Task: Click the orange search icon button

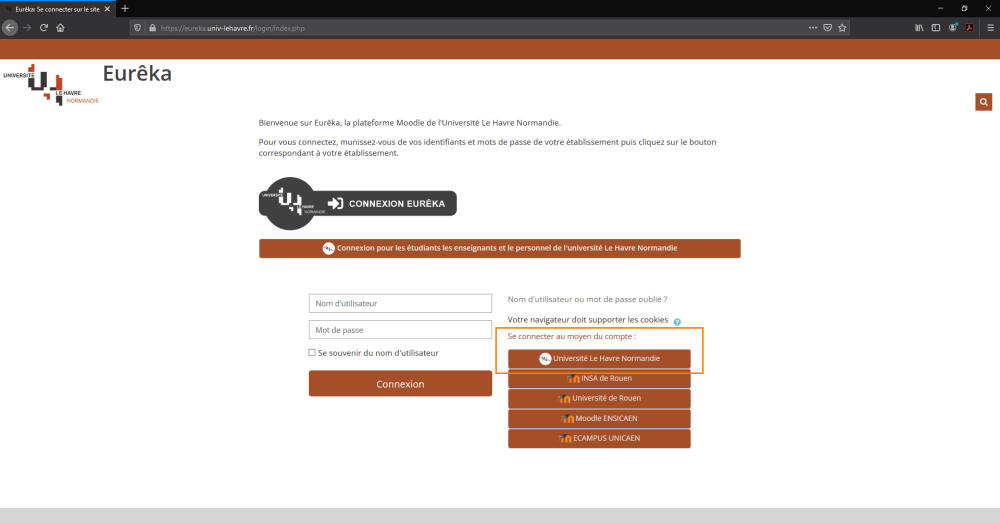Action: click(x=985, y=102)
